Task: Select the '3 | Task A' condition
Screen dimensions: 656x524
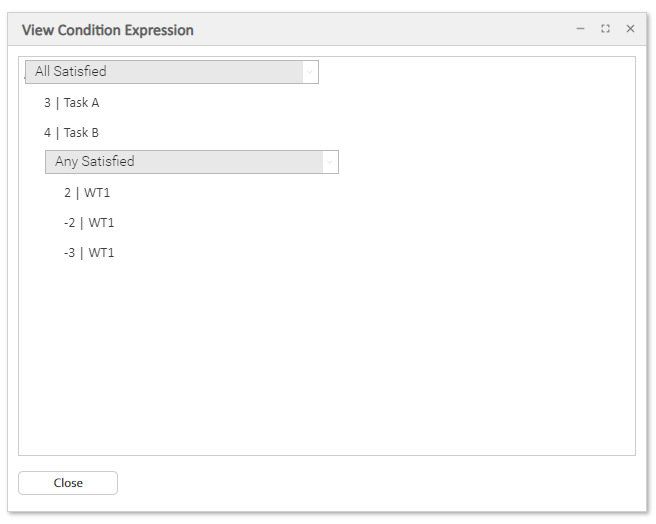Action: click(x=72, y=103)
